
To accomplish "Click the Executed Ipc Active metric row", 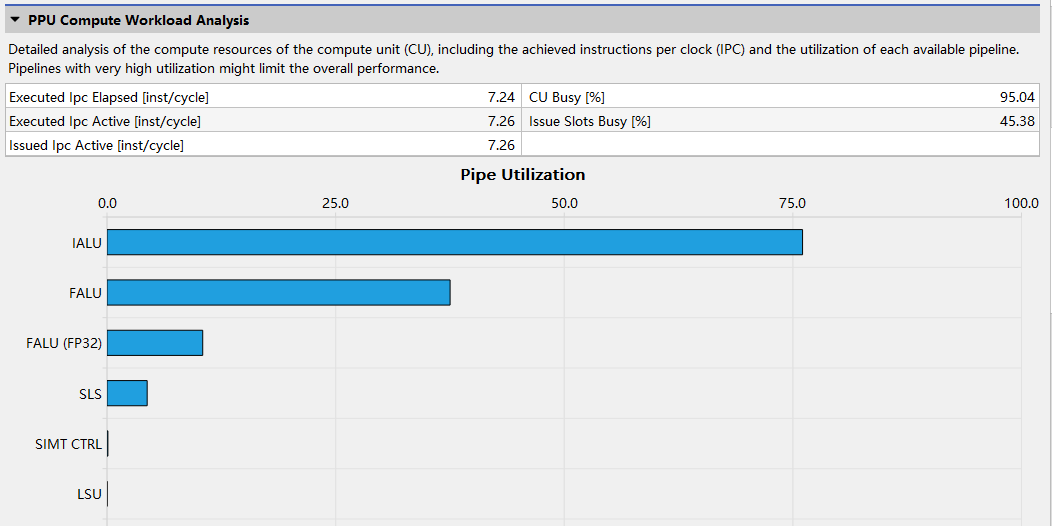I will [x=262, y=121].
